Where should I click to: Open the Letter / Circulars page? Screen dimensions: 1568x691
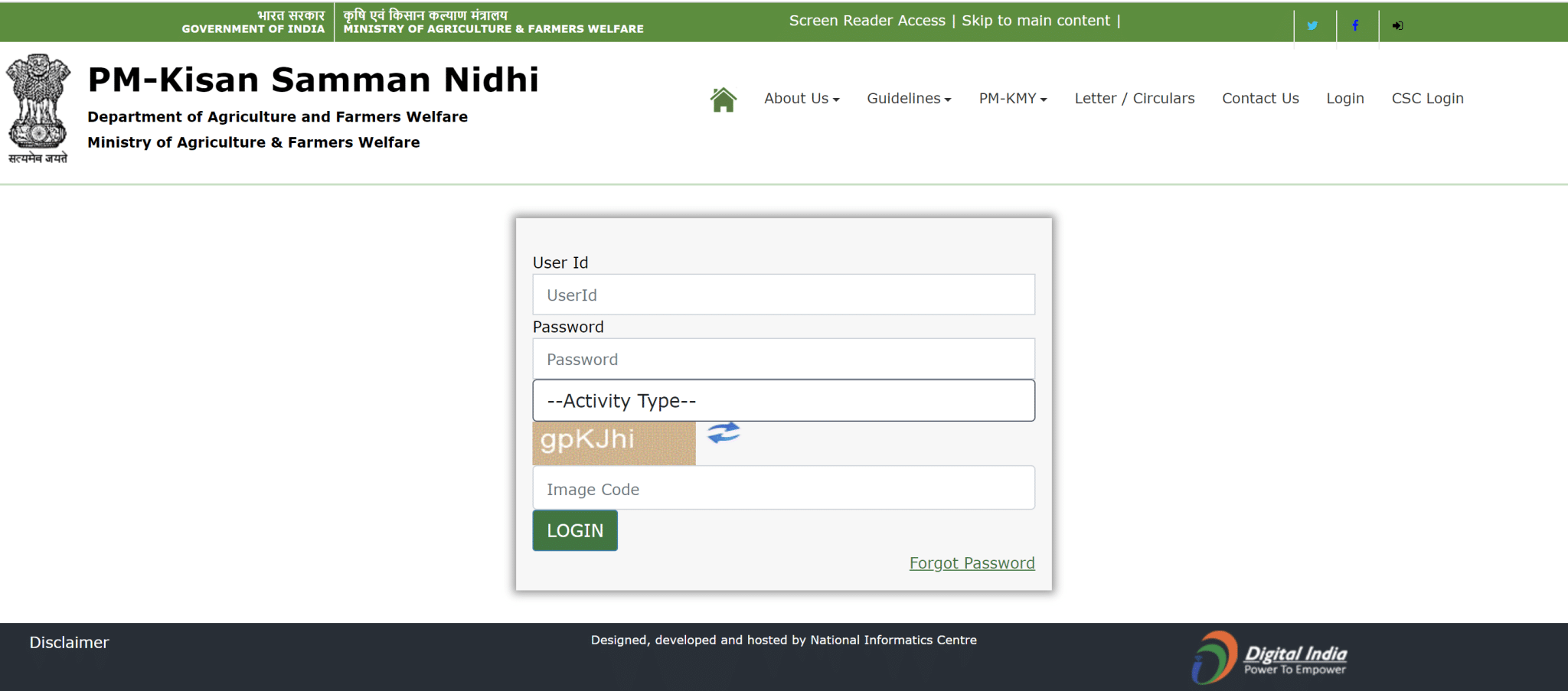pyautogui.click(x=1134, y=98)
